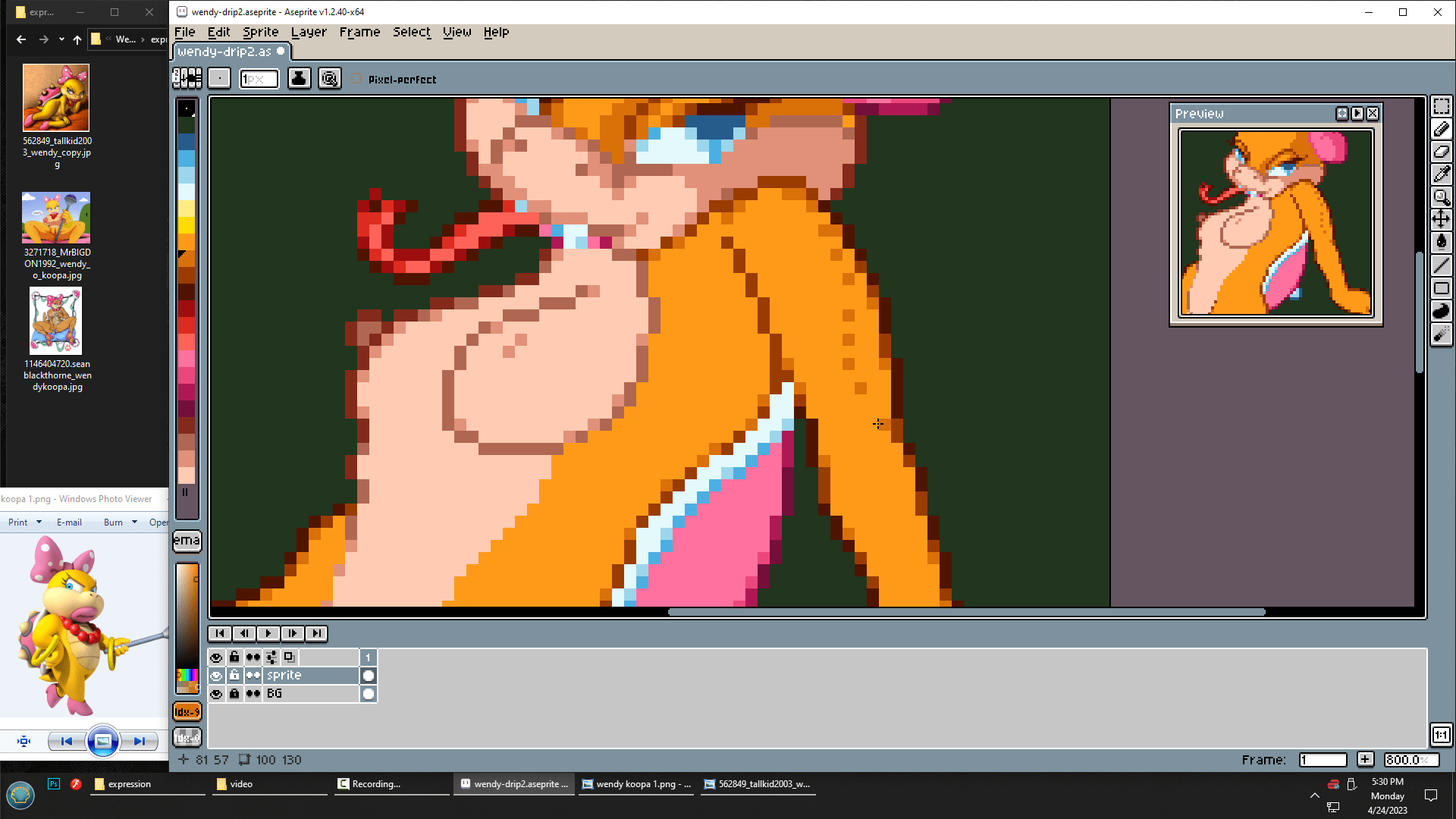Select the Move tool
Screen dimensions: 1456x819
point(1441,220)
